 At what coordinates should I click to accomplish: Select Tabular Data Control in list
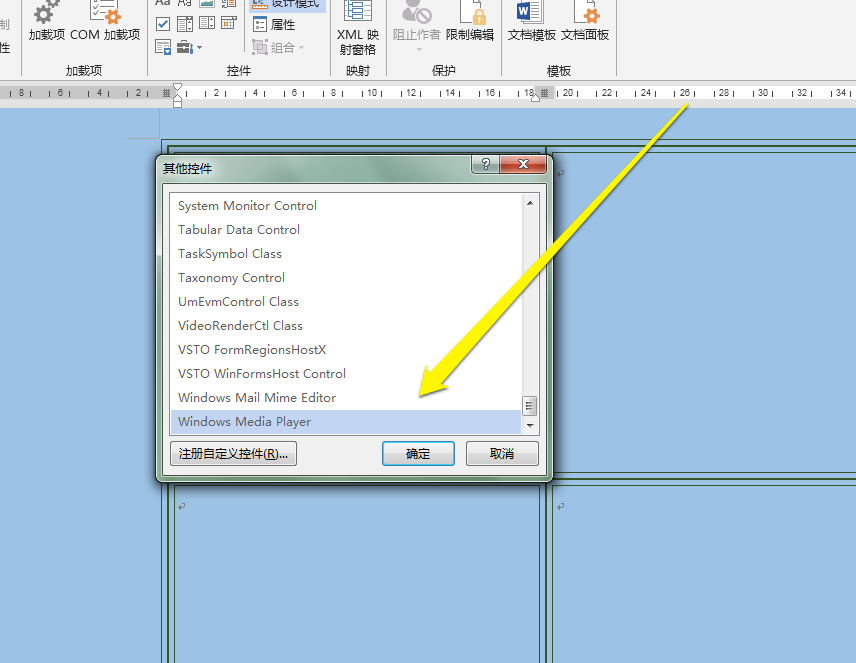click(346, 230)
